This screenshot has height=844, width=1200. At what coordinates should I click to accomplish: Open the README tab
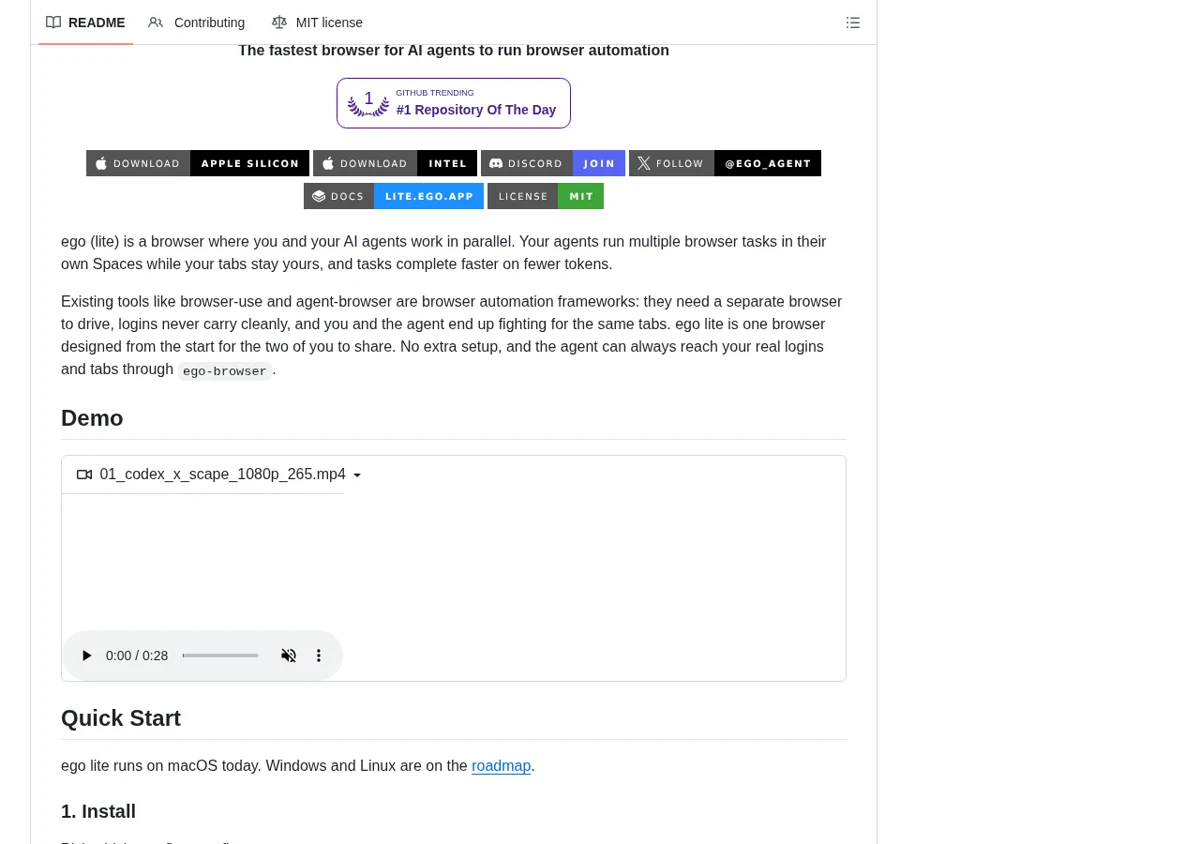85,22
